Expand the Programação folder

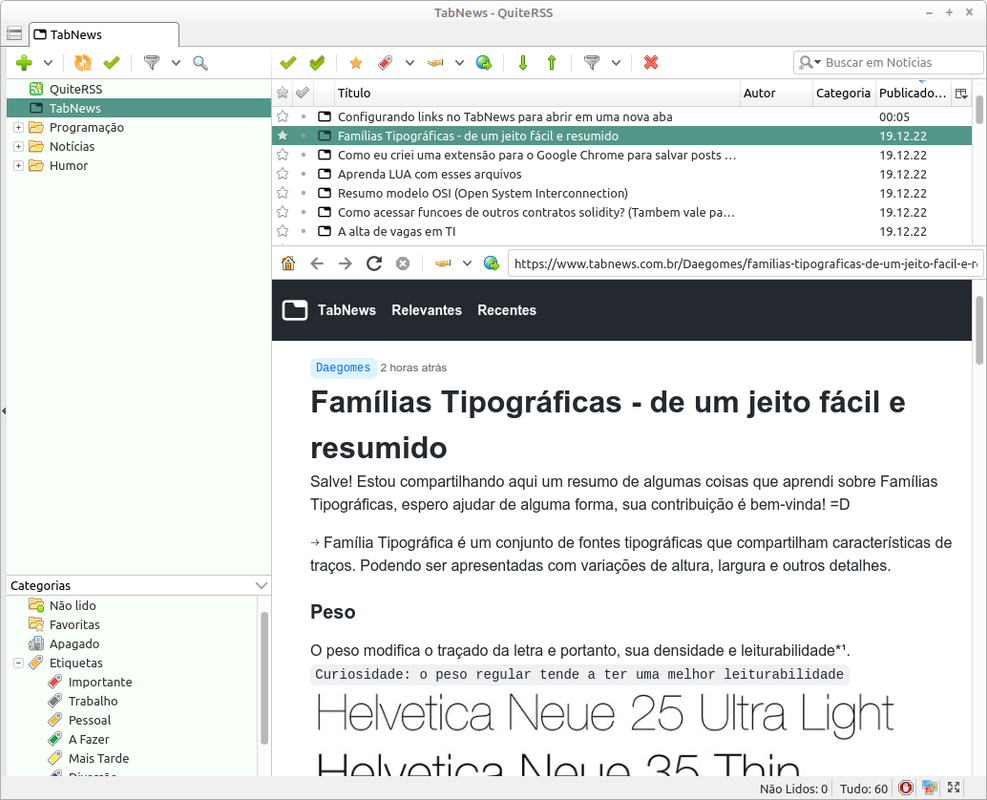click(18, 128)
